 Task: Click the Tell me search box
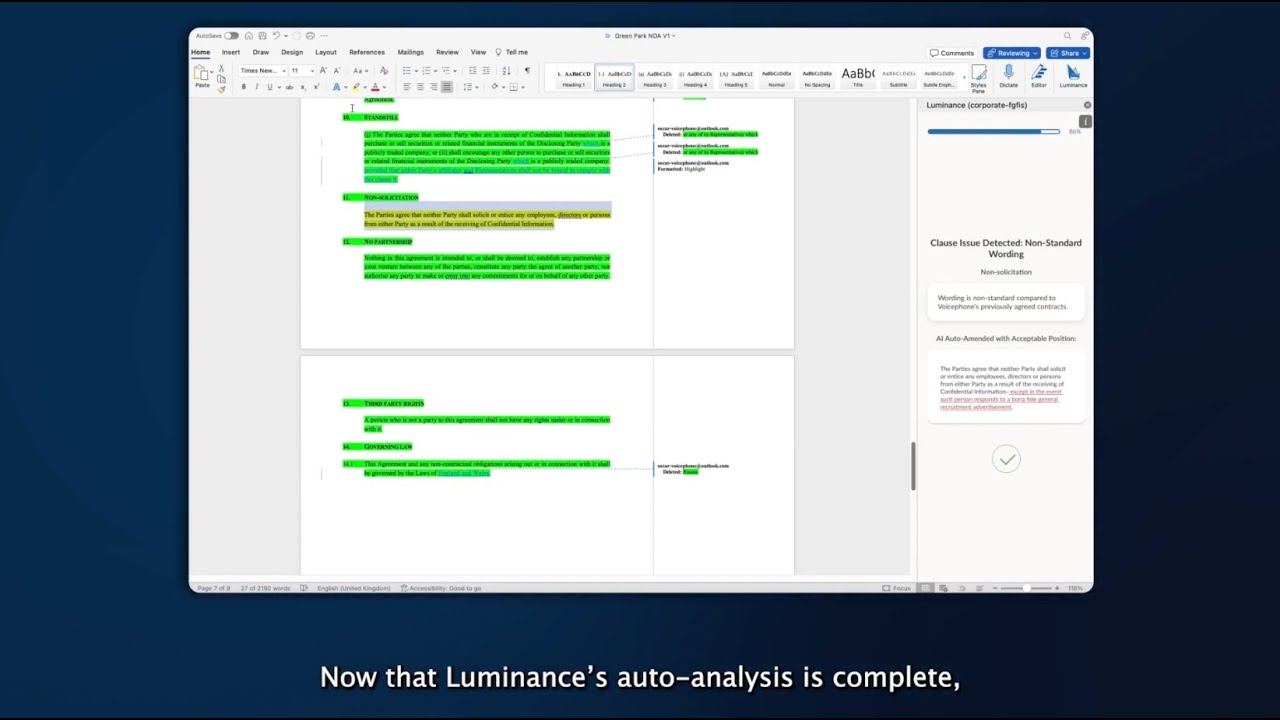(x=512, y=52)
